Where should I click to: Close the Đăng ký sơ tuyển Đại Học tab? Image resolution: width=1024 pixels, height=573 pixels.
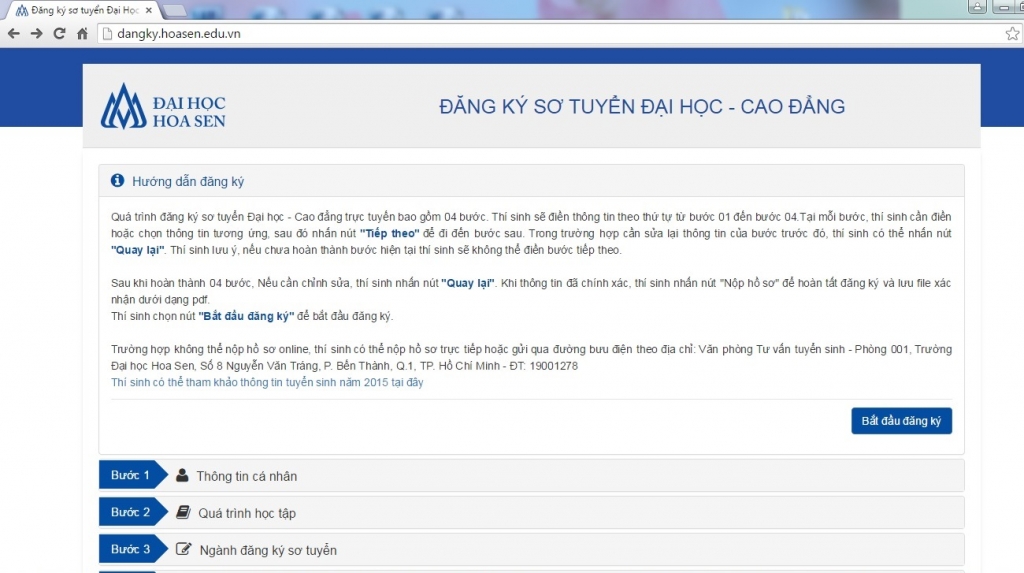click(x=149, y=10)
